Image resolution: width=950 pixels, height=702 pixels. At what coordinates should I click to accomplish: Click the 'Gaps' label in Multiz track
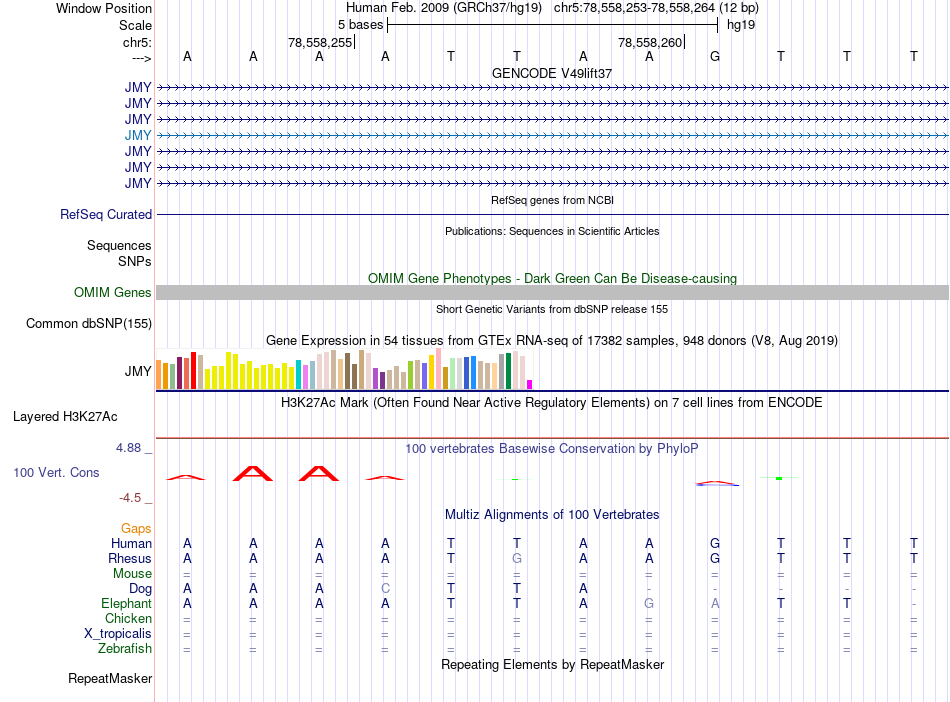[x=136, y=529]
